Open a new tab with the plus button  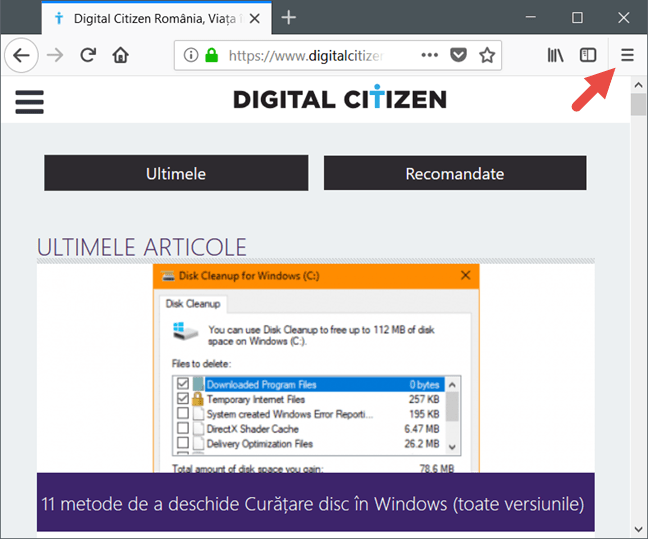[289, 18]
